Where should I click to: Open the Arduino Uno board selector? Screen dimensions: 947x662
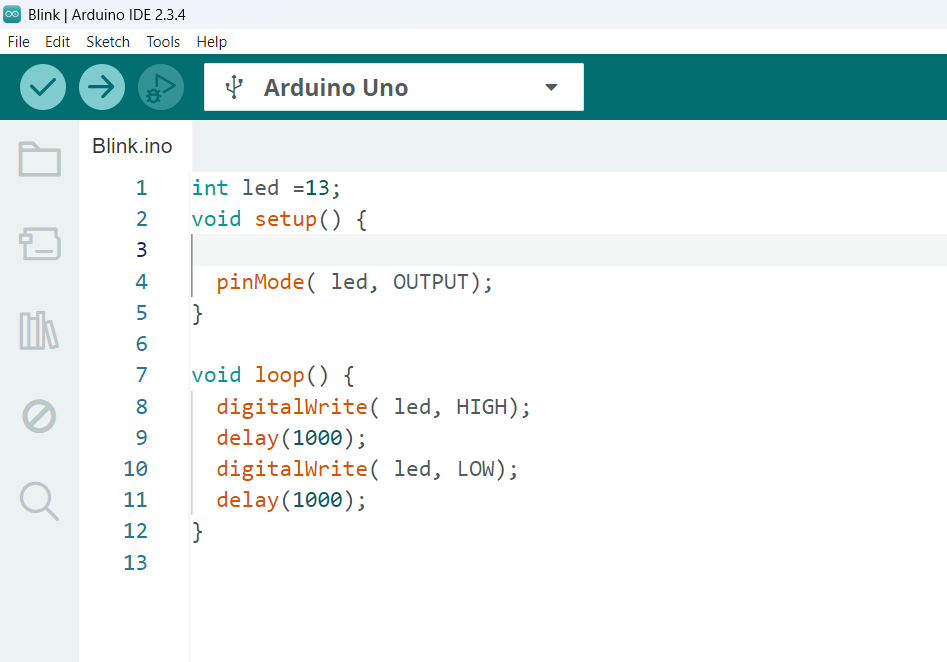[394, 87]
